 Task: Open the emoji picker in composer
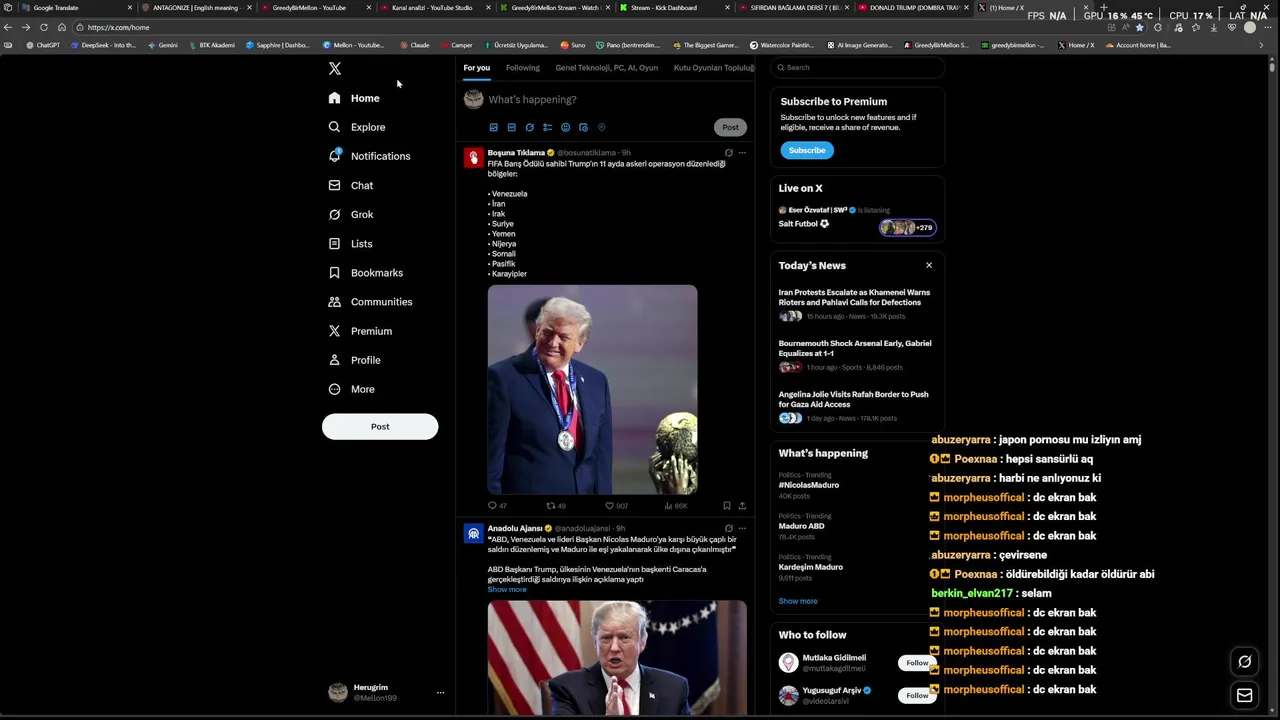point(565,128)
